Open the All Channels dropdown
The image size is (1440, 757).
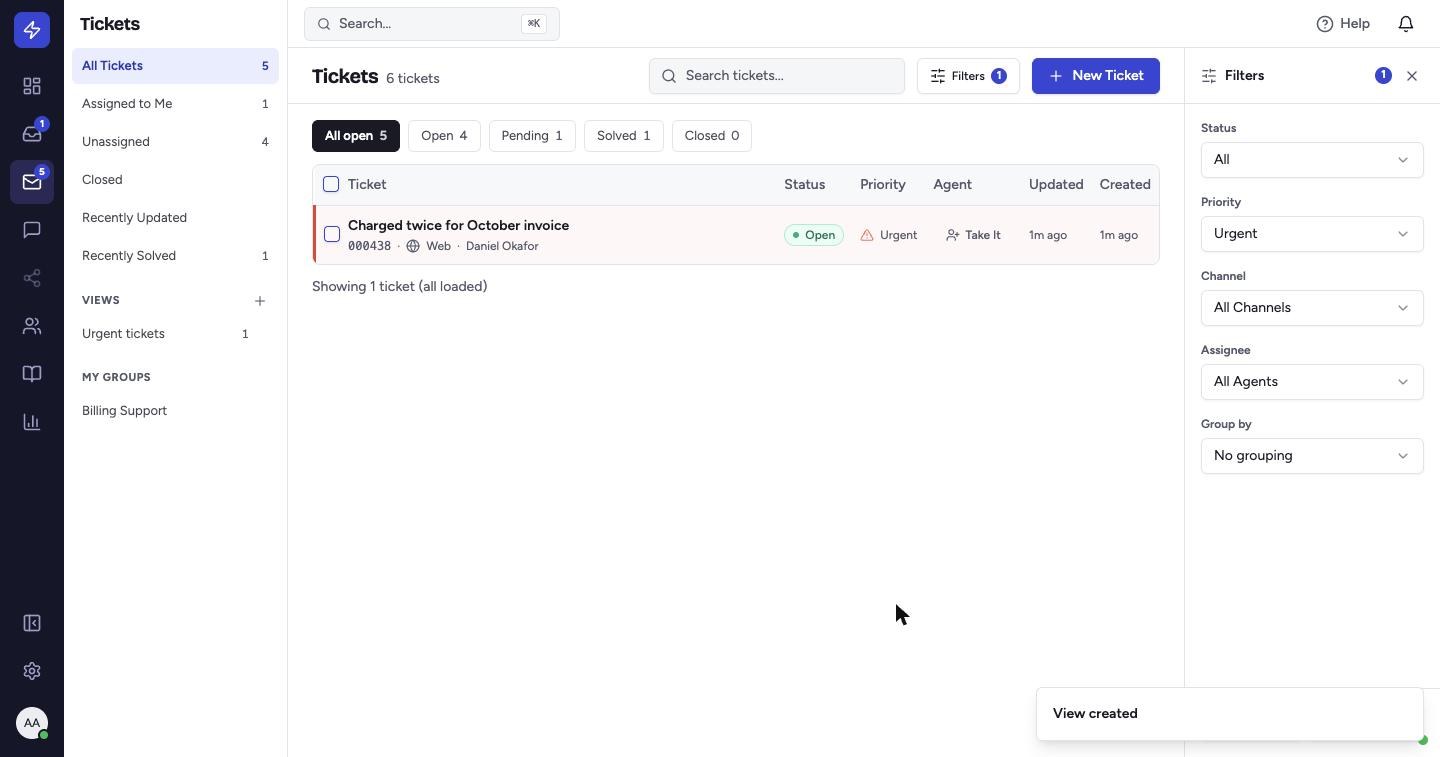coord(1312,308)
